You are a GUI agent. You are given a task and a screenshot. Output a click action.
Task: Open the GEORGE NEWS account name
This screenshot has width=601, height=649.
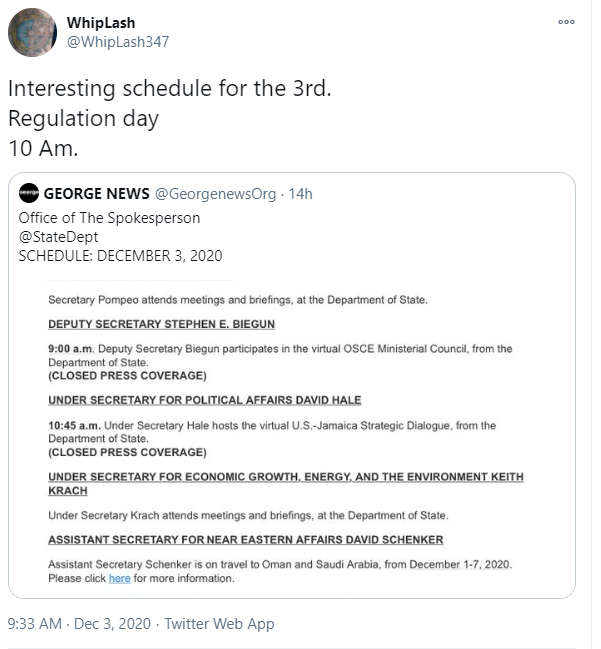[x=96, y=194]
